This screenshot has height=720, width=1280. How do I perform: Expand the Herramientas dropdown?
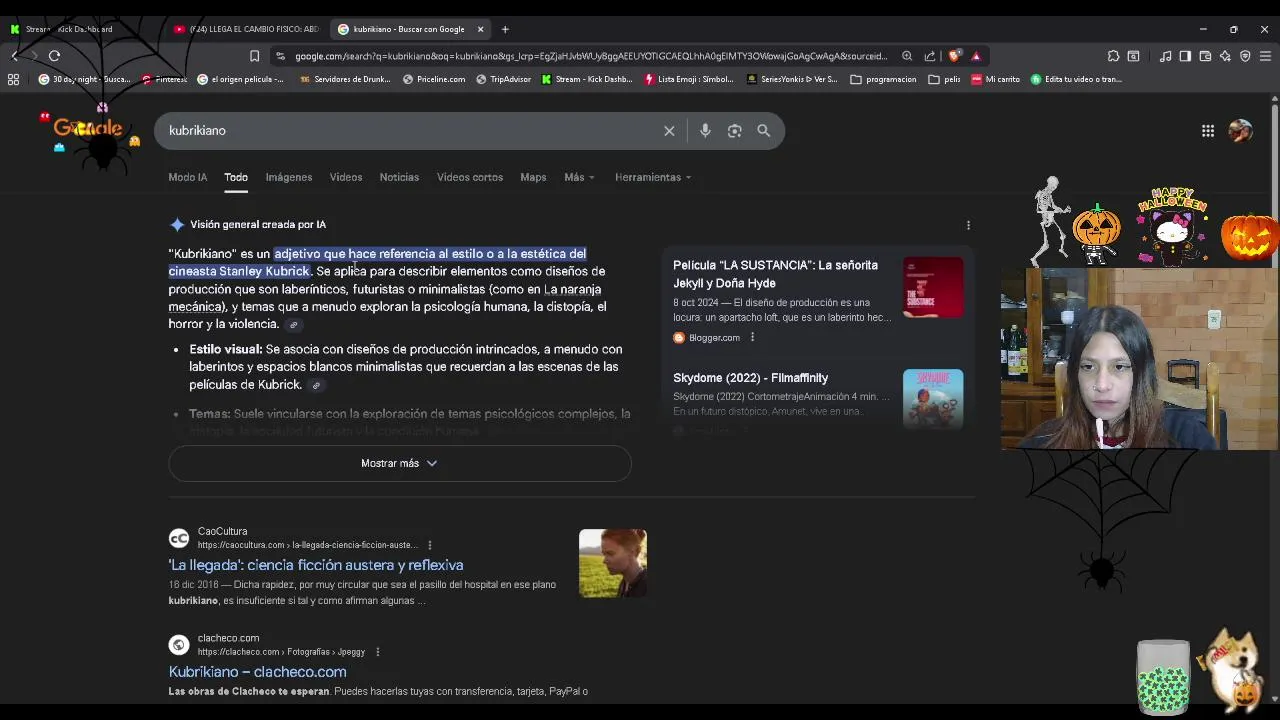653,177
